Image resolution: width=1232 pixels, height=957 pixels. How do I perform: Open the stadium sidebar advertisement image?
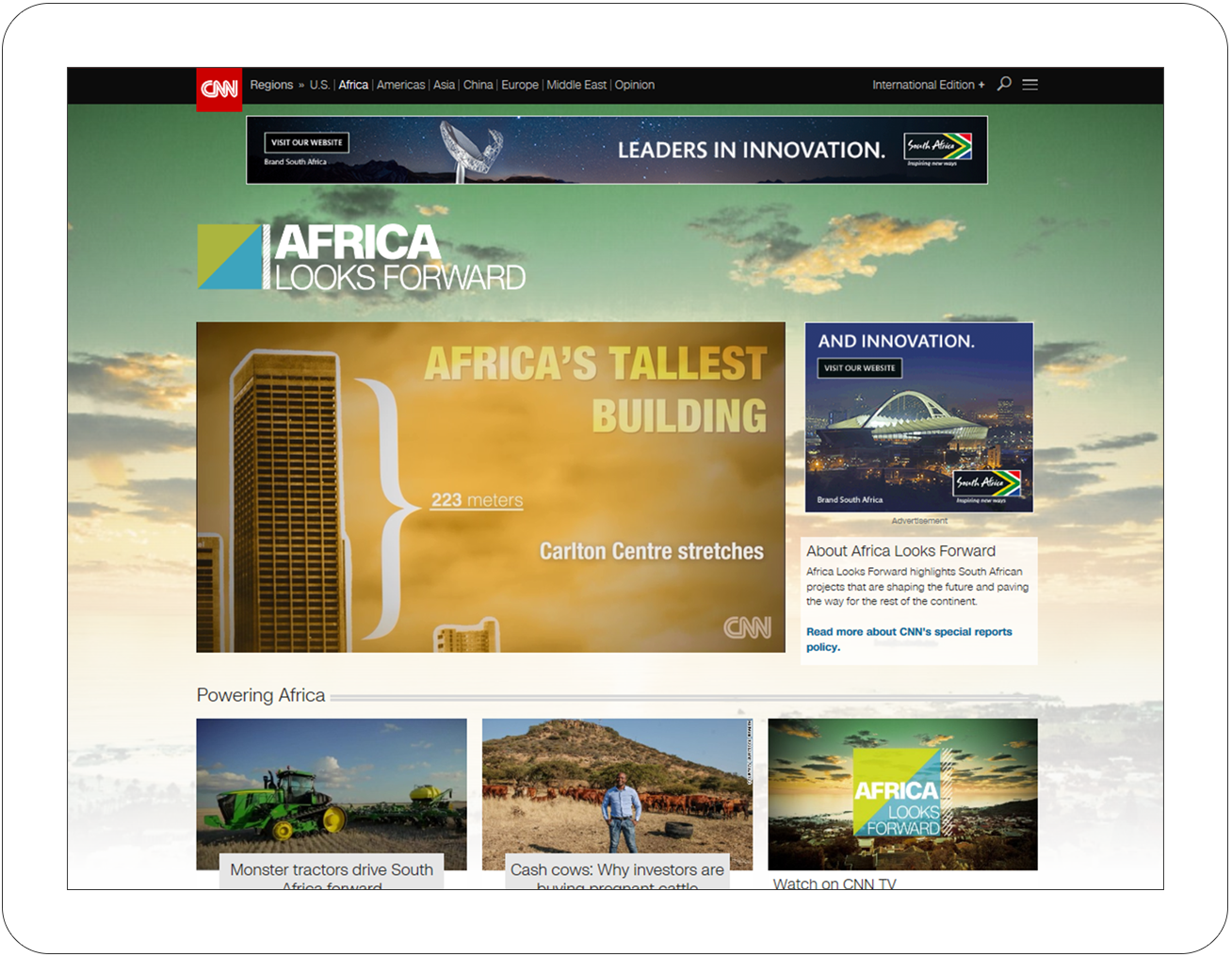(x=919, y=417)
